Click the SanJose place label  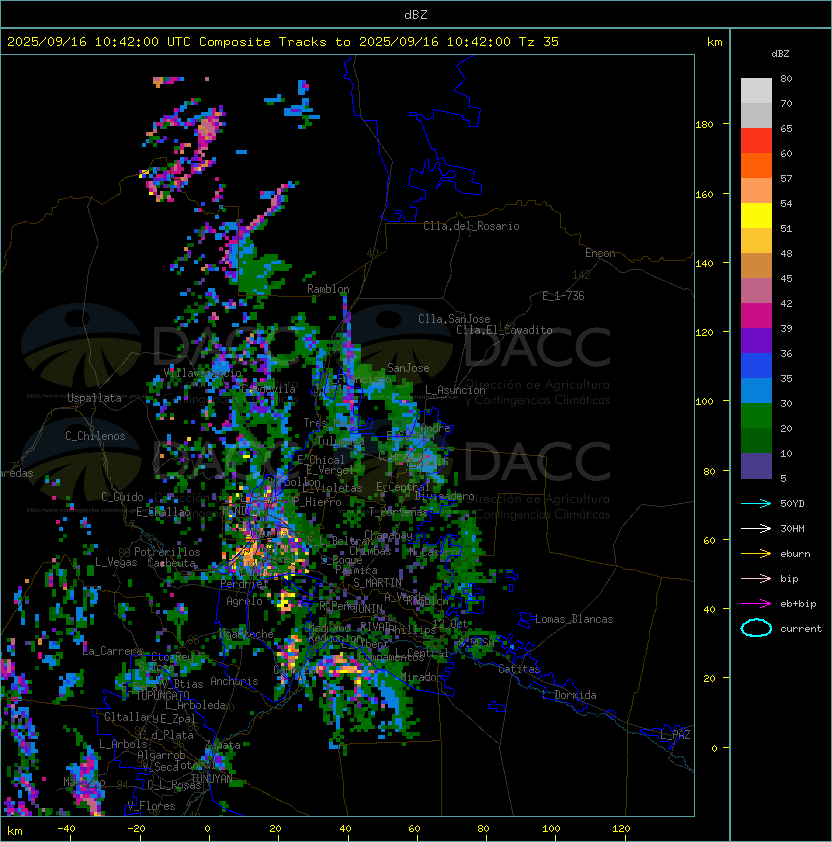(408, 368)
